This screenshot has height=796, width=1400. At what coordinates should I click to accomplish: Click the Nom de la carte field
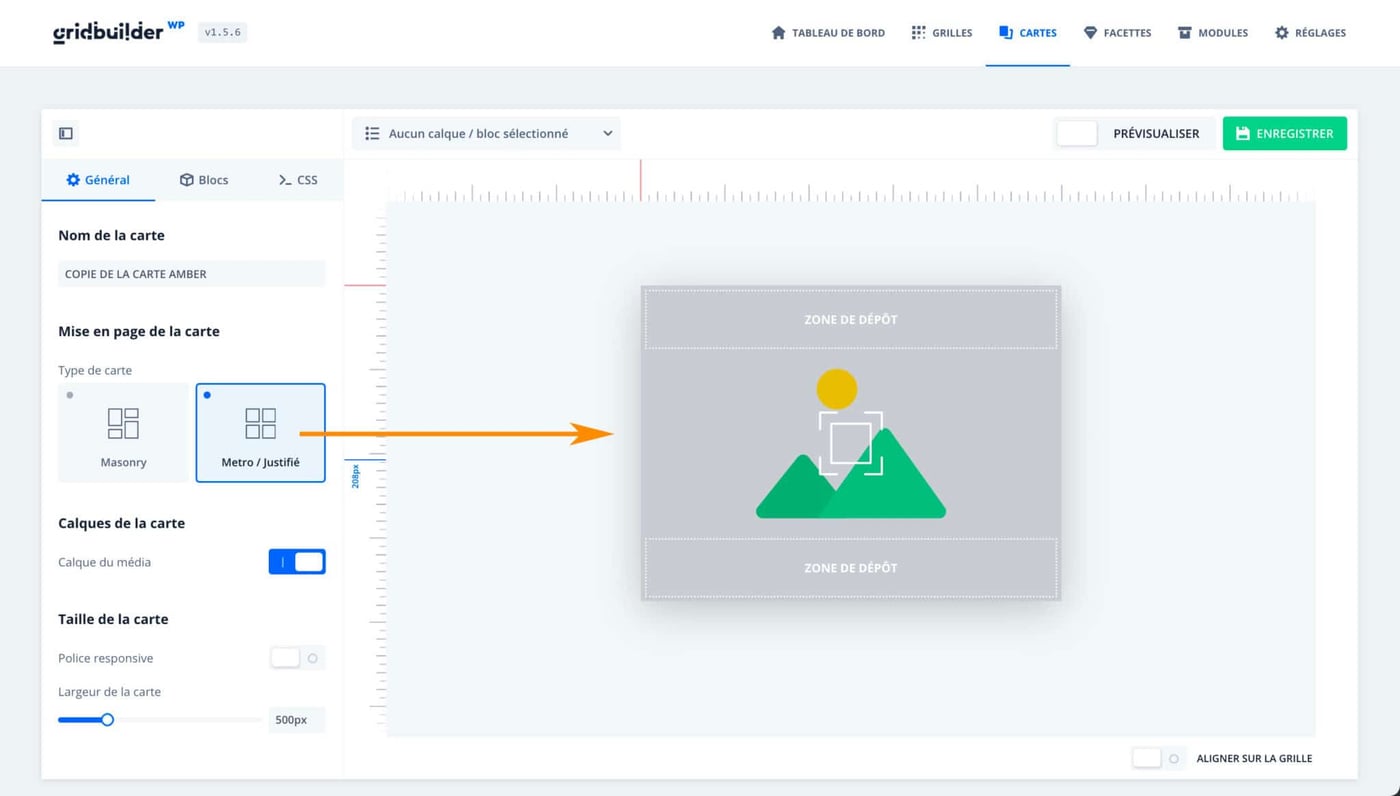(191, 273)
